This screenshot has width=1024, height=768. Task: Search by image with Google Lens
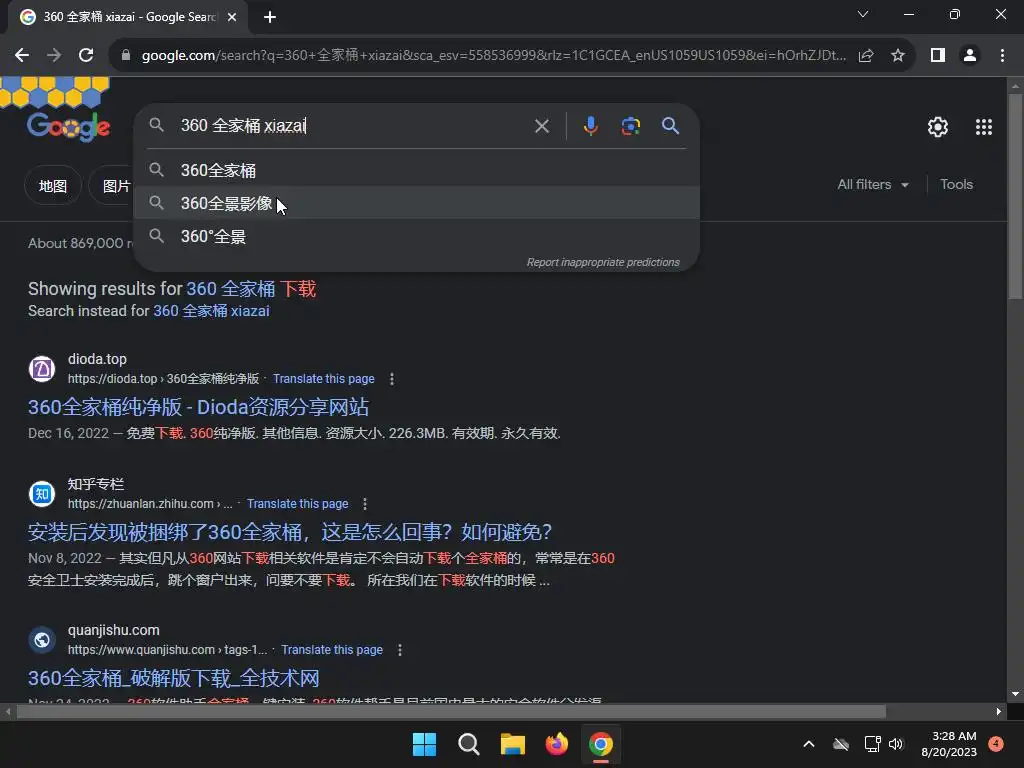[630, 125]
